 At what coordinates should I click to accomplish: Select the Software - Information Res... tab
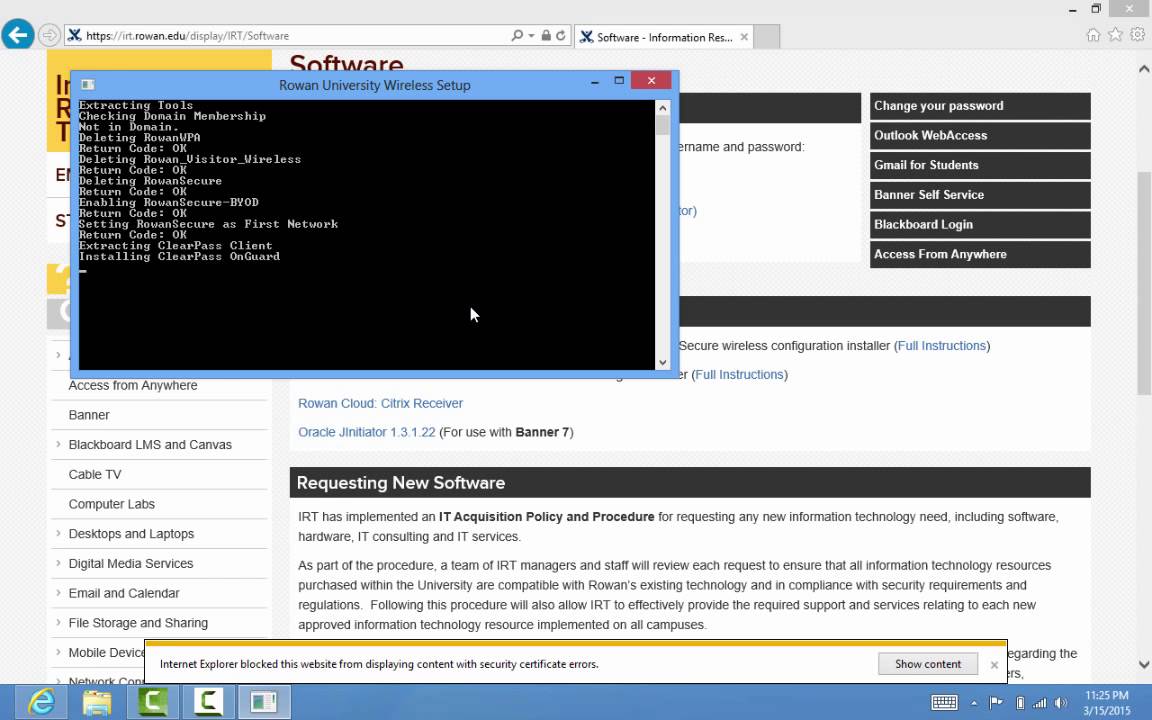(x=663, y=37)
